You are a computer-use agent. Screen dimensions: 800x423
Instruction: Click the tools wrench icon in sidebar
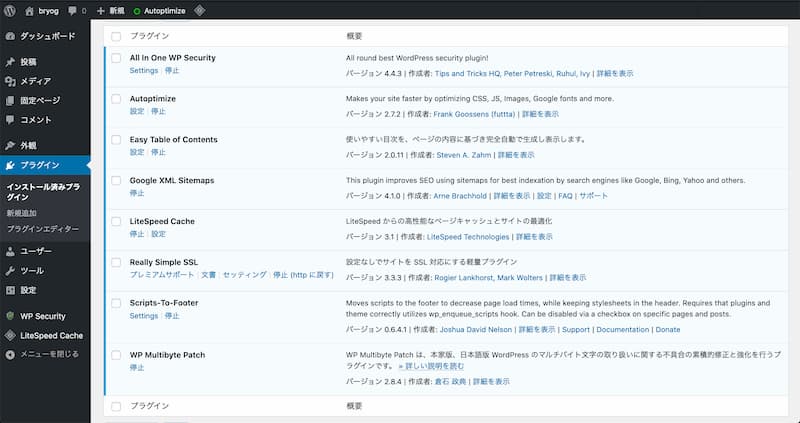10,271
